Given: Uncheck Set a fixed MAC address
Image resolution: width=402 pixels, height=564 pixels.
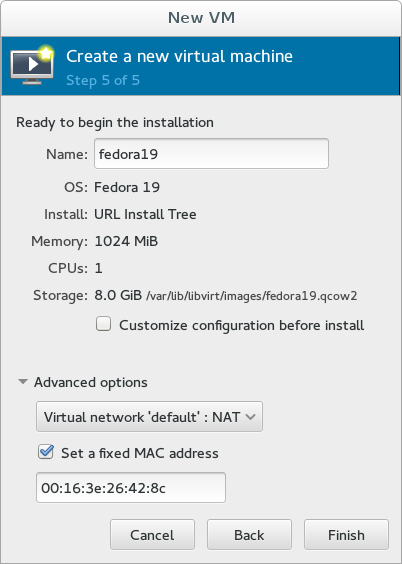Looking at the screenshot, I should point(46,452).
